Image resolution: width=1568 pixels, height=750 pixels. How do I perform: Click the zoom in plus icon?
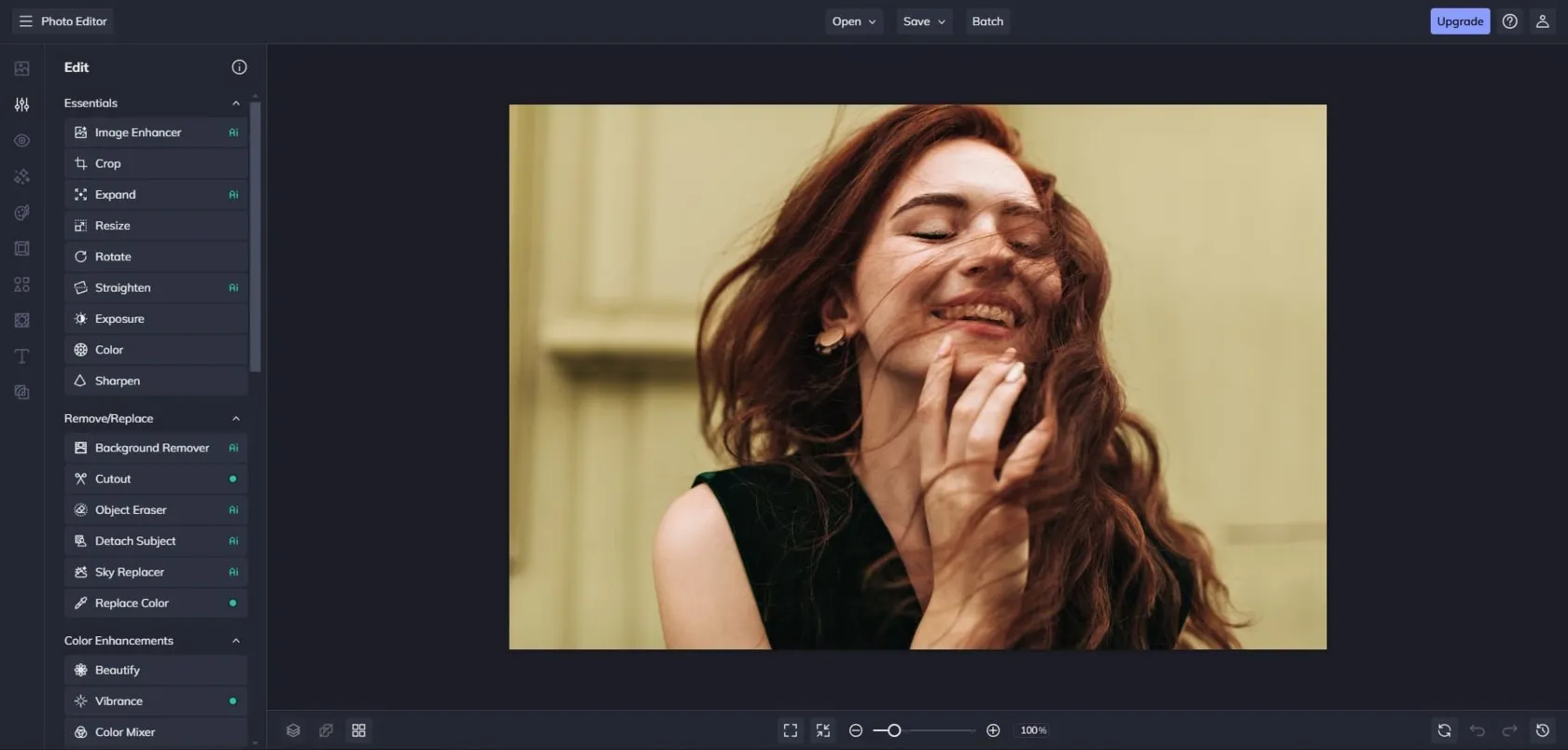pos(993,730)
